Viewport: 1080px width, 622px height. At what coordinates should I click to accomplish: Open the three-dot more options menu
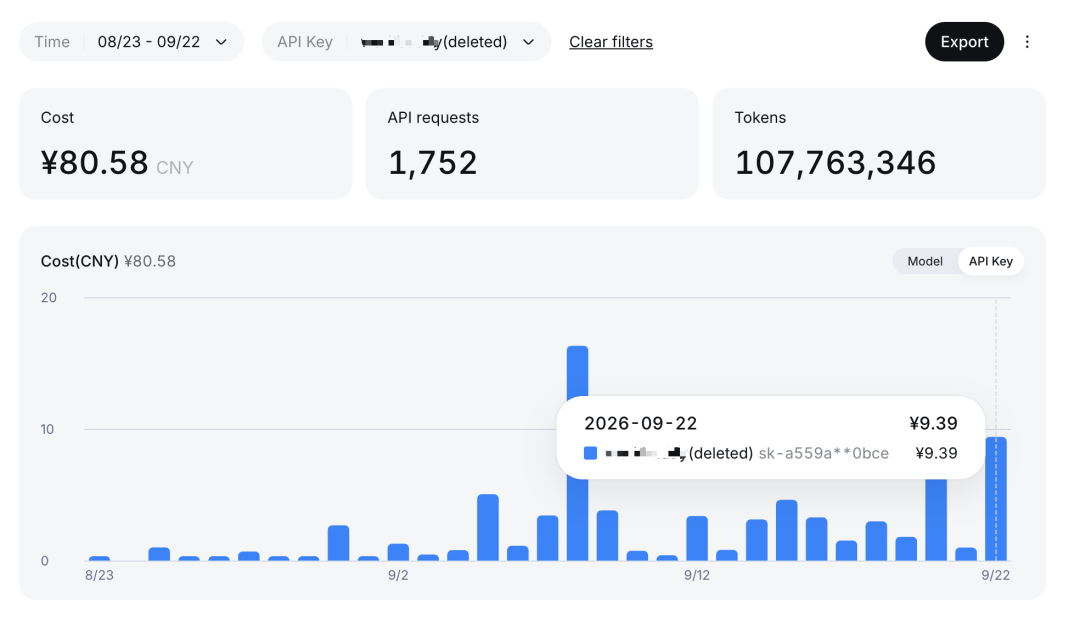point(1027,42)
